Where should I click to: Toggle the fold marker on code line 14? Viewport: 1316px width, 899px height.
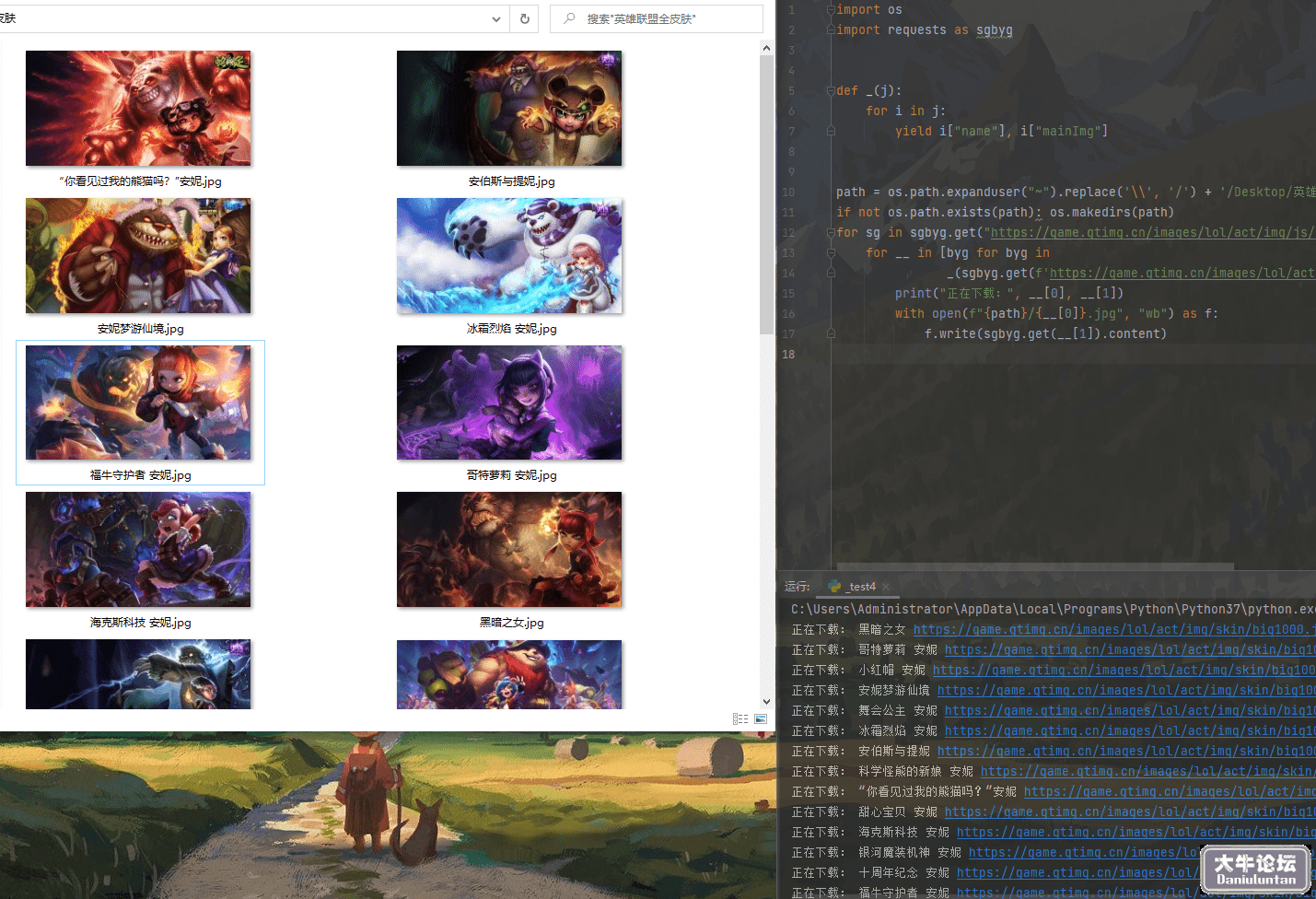(831, 273)
